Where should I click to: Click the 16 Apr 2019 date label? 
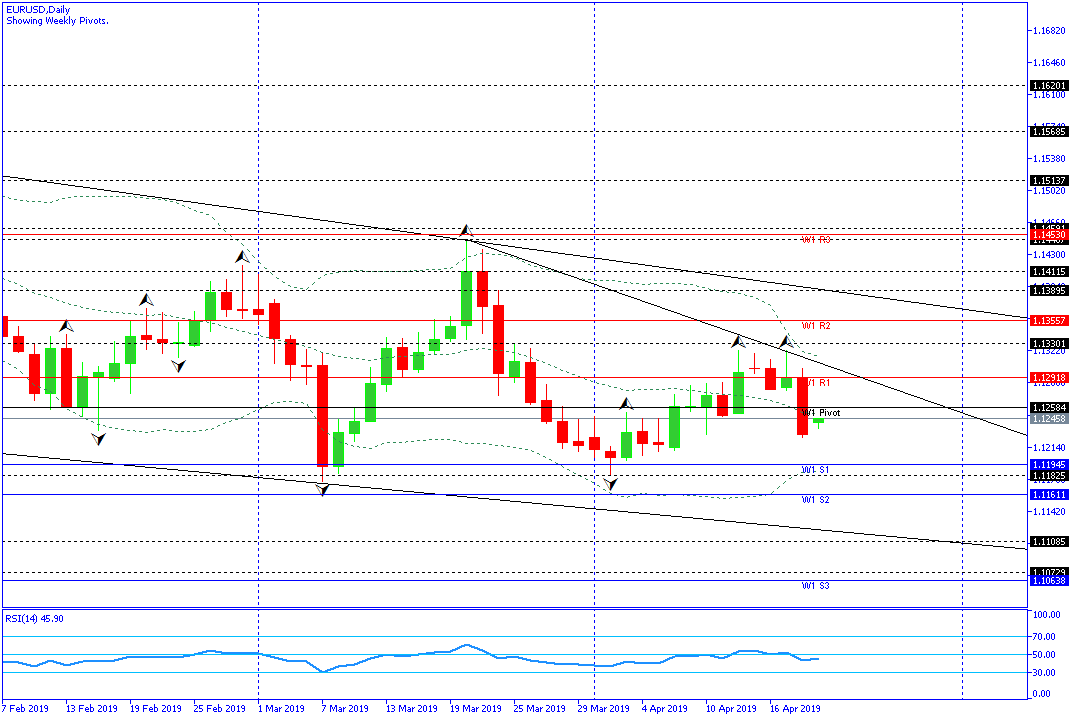[796, 708]
